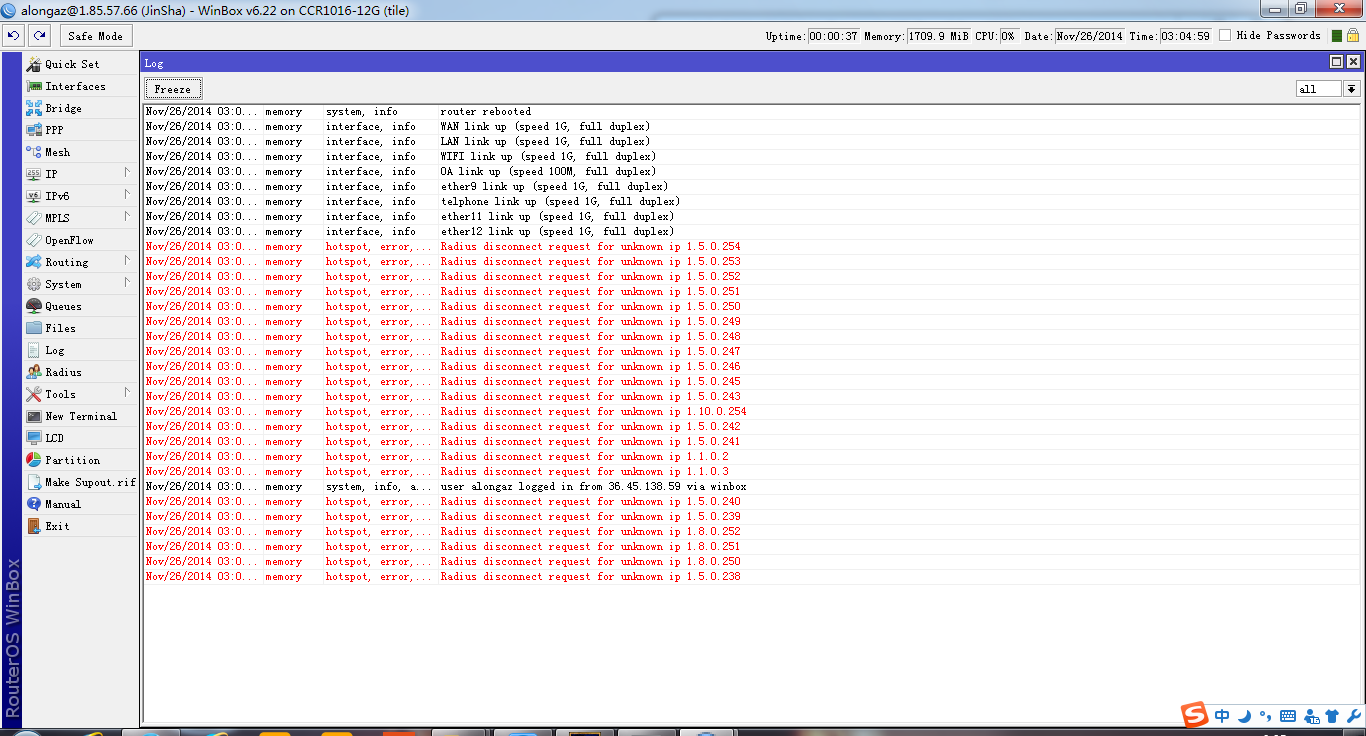The height and width of the screenshot is (736, 1366).
Task: Select the 'OA link up' log row
Action: click(751, 172)
